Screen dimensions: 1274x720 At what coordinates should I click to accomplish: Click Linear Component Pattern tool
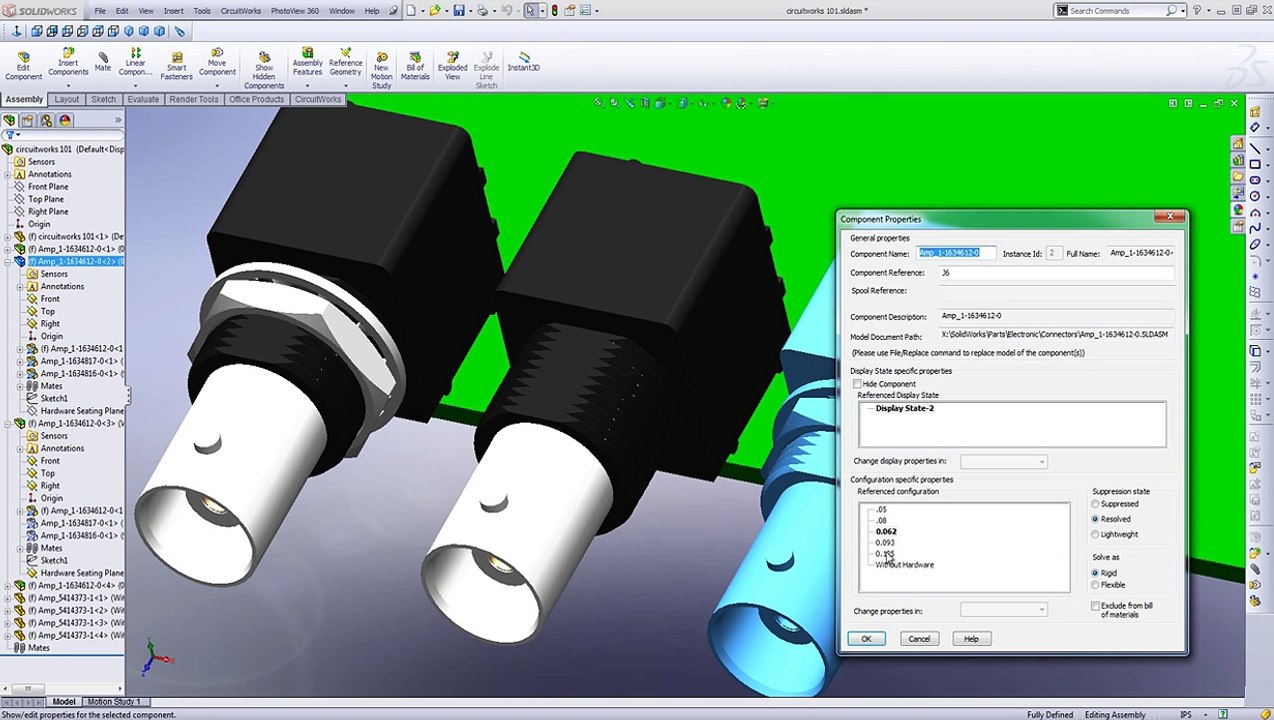(135, 62)
